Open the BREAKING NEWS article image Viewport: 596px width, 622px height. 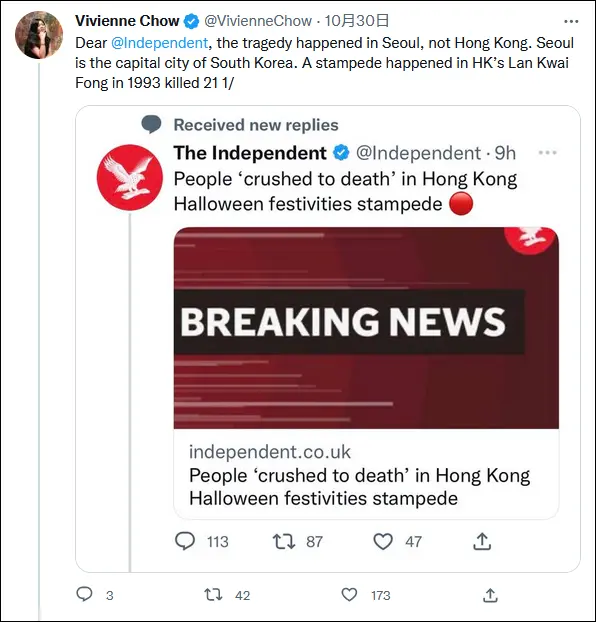point(366,328)
